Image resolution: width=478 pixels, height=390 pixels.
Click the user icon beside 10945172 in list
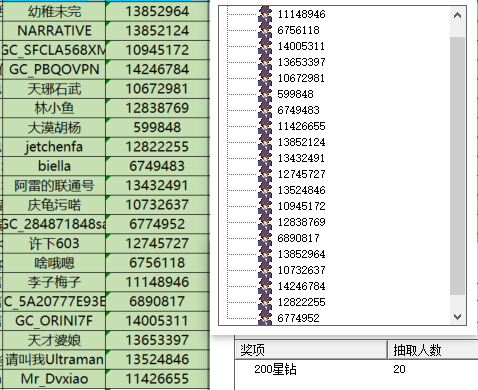(x=265, y=206)
